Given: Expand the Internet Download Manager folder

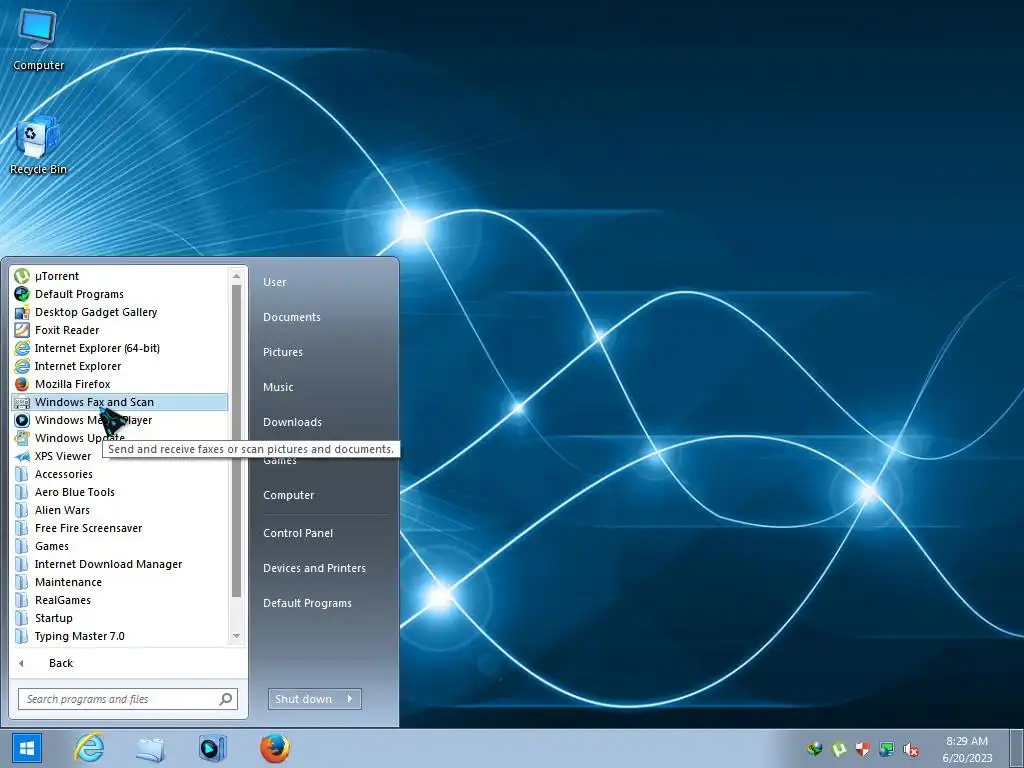Looking at the screenshot, I should (120, 564).
